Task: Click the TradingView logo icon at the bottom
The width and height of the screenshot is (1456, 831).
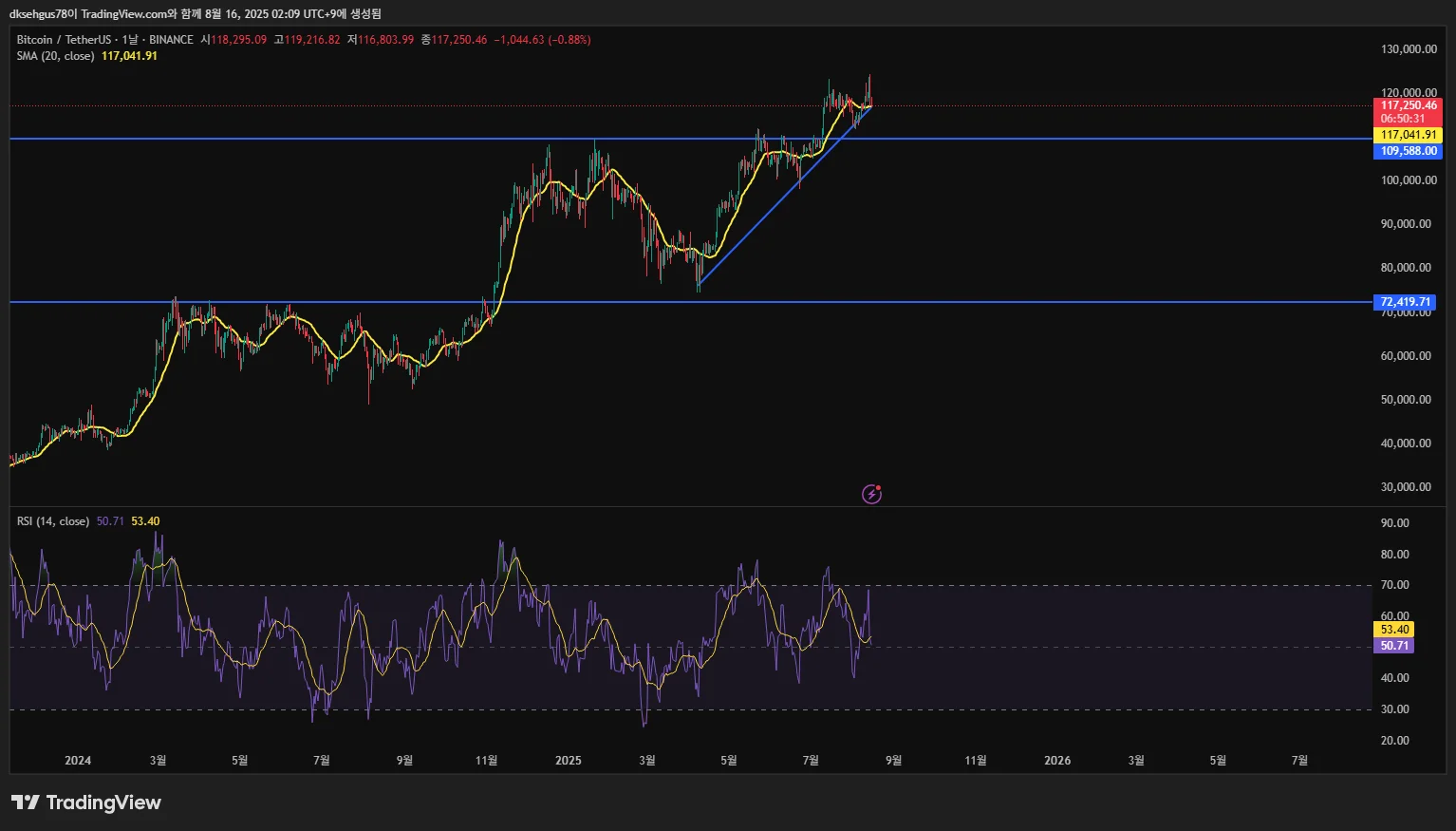Action: 26,803
